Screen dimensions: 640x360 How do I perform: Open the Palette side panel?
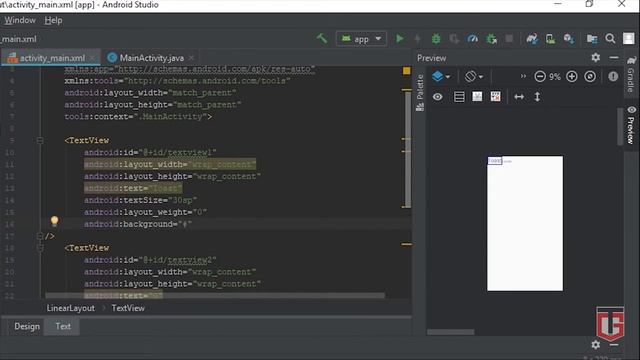pos(420,93)
